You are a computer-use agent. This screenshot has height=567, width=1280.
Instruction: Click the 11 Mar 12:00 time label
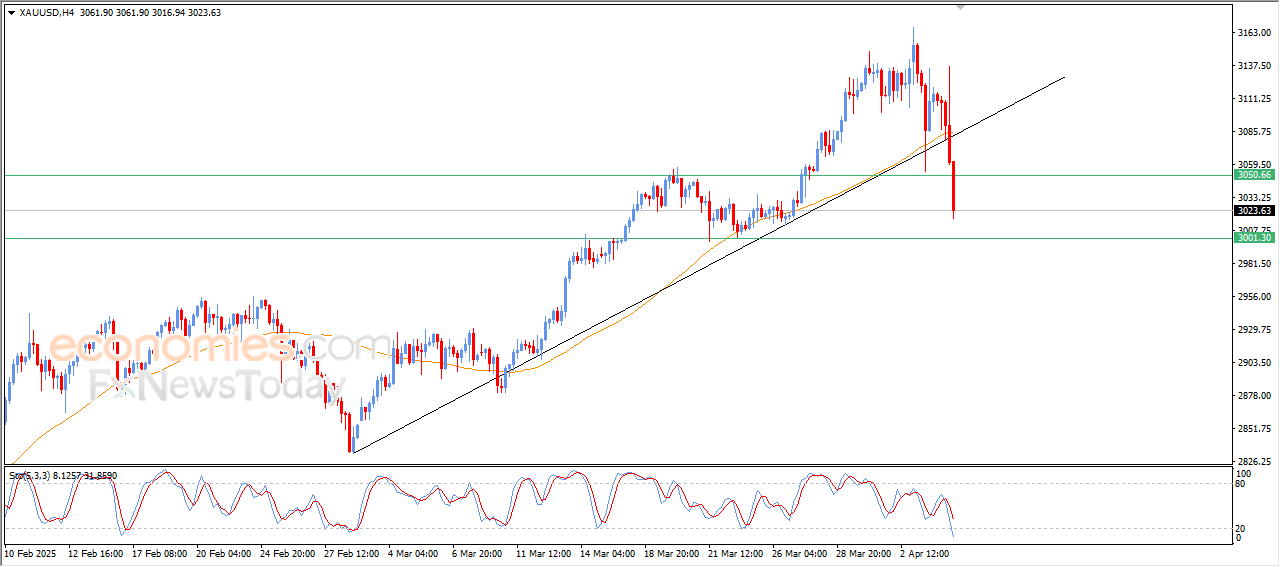(x=544, y=552)
